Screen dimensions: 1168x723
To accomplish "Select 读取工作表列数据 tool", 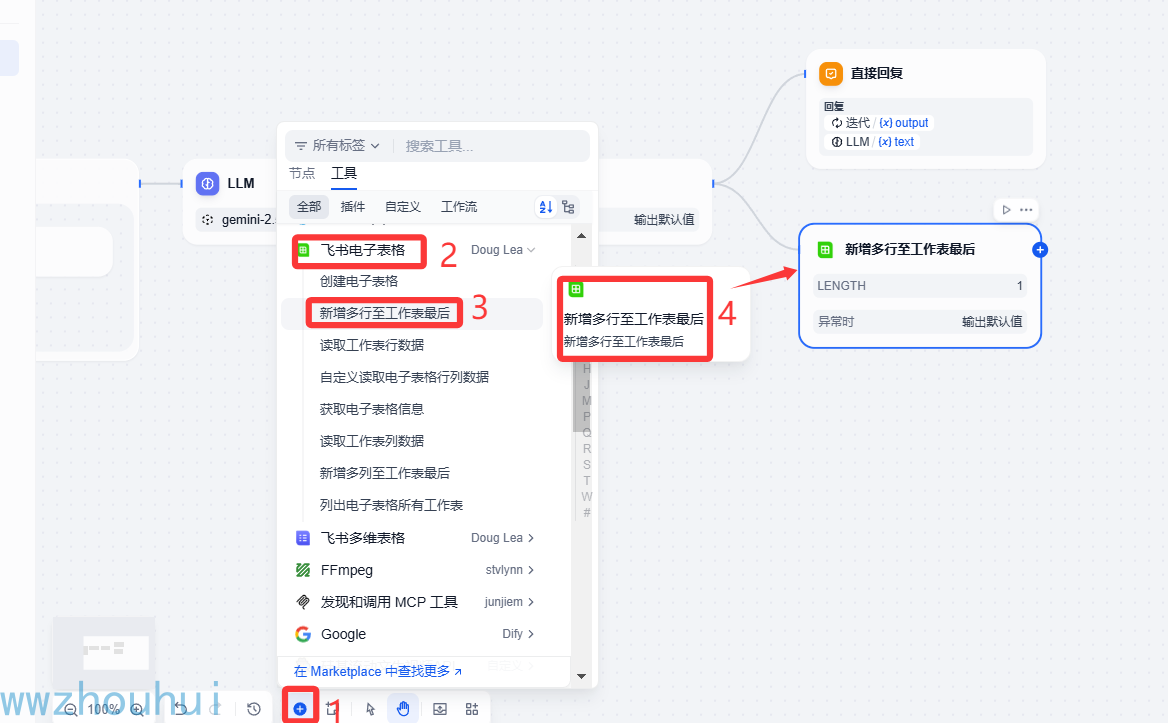I will click(372, 442).
